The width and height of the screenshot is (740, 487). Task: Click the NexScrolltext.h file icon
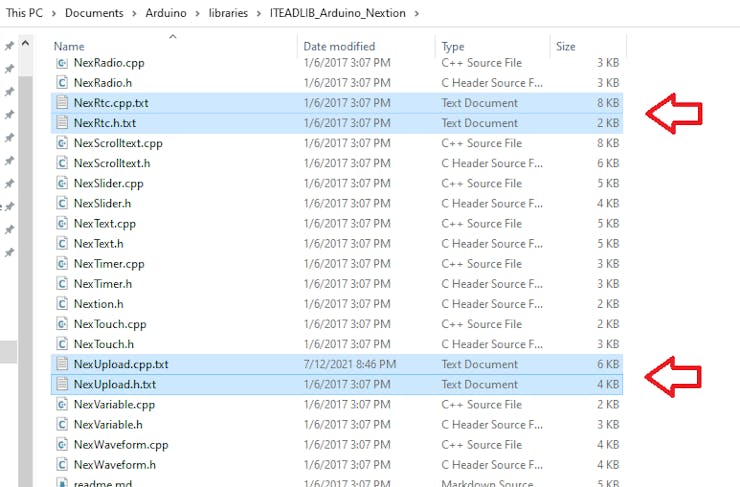click(62, 163)
